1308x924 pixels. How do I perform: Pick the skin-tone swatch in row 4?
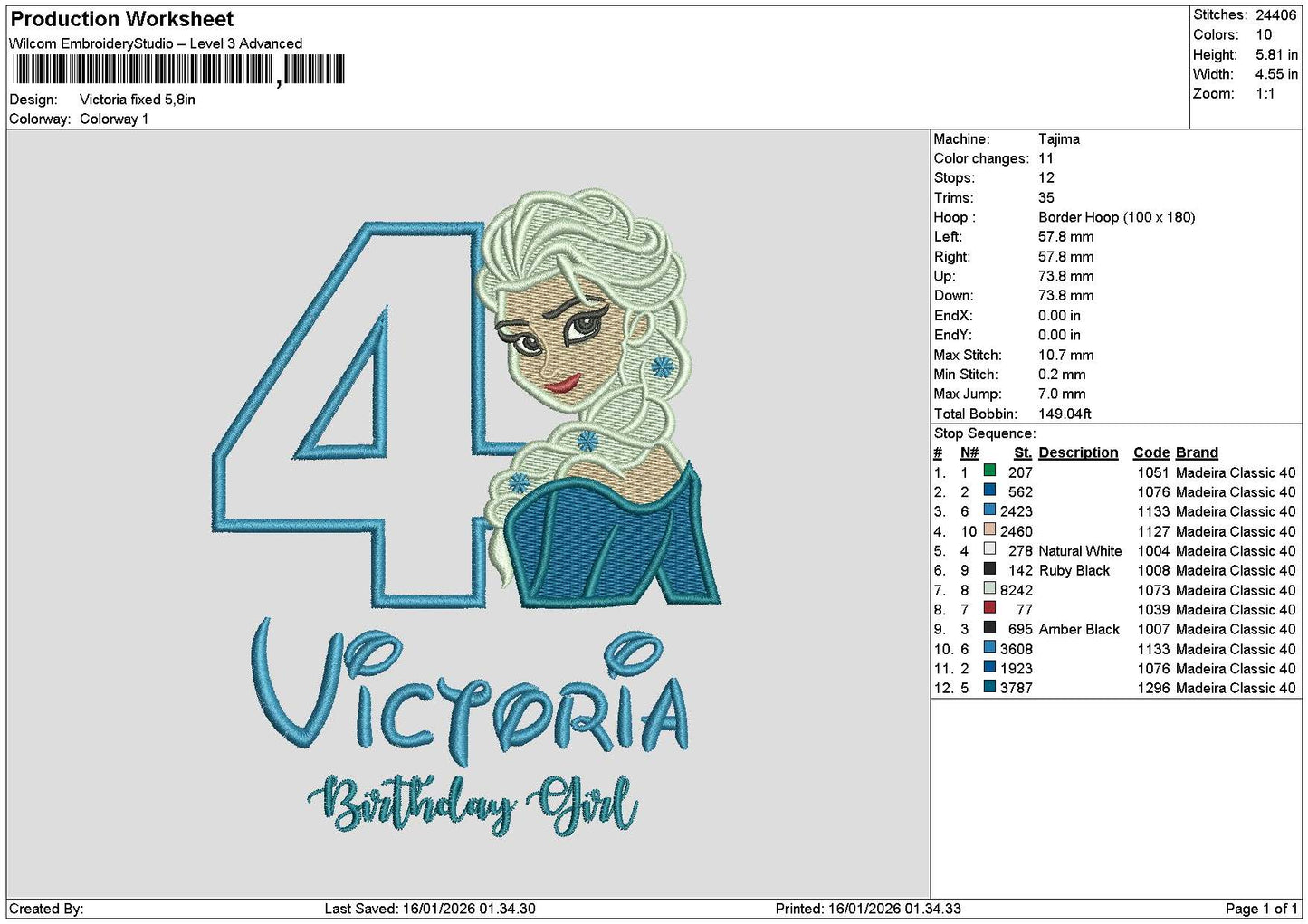click(989, 530)
